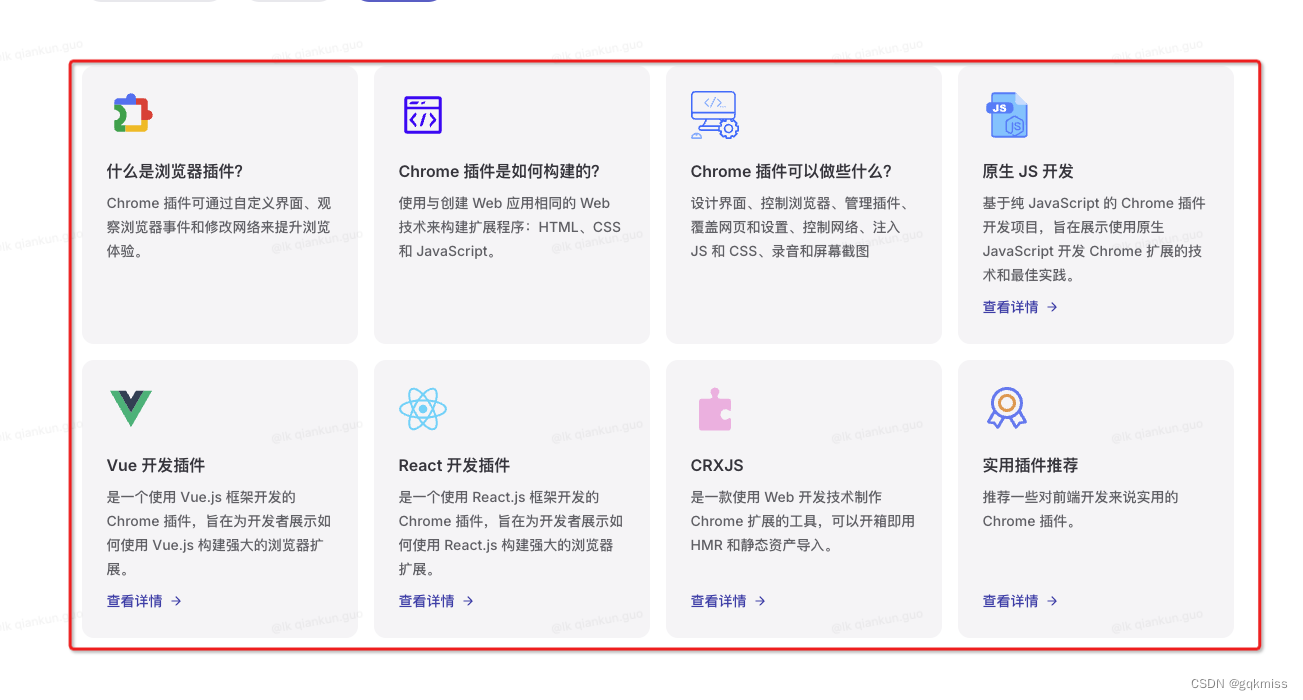Screen dimensions: 1303x700
Task: Click the arrow beside React card 查看详情
Action: pyautogui.click(x=468, y=601)
